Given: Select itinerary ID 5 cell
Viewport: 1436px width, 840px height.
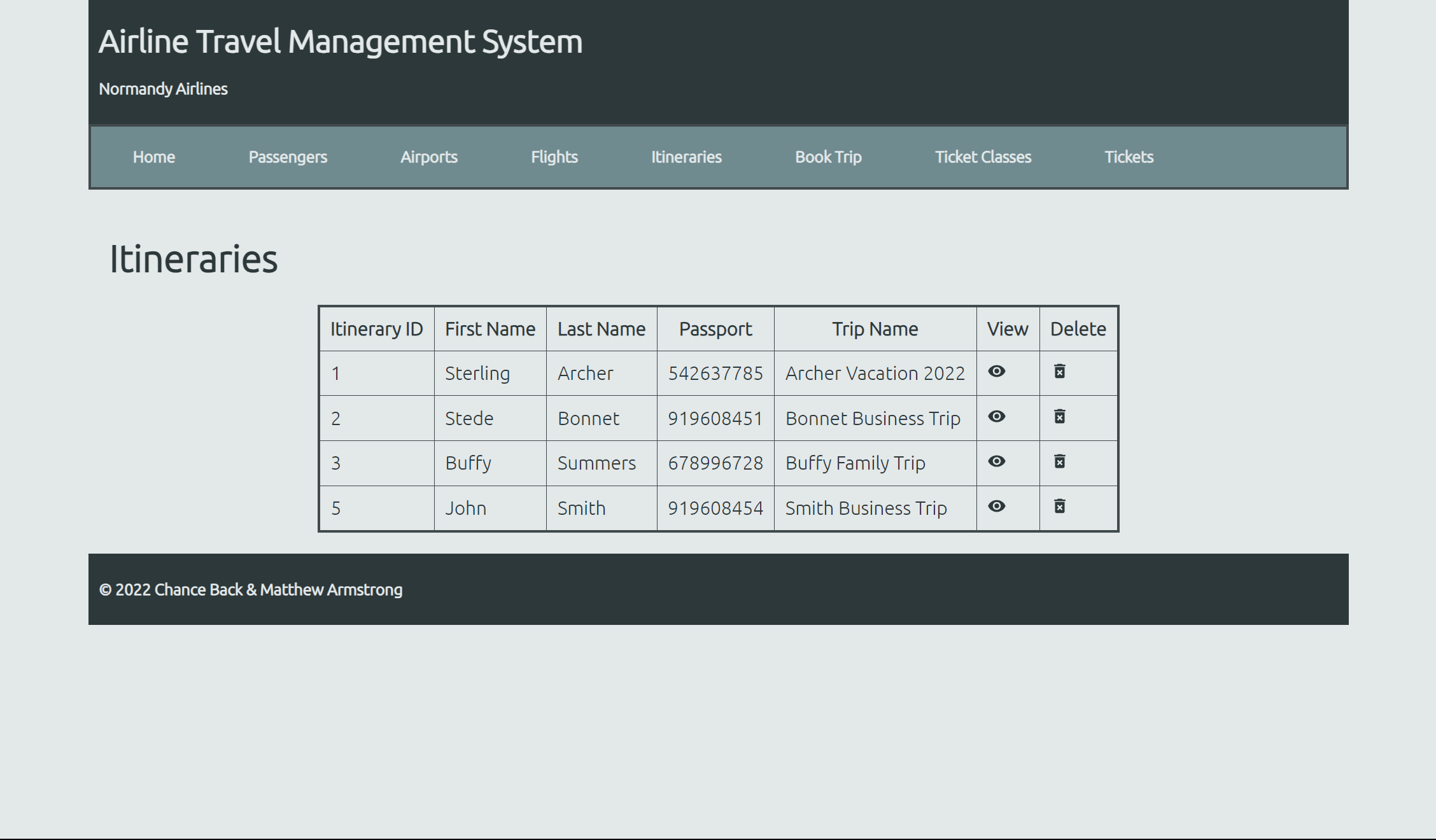Looking at the screenshot, I should pyautogui.click(x=377, y=508).
